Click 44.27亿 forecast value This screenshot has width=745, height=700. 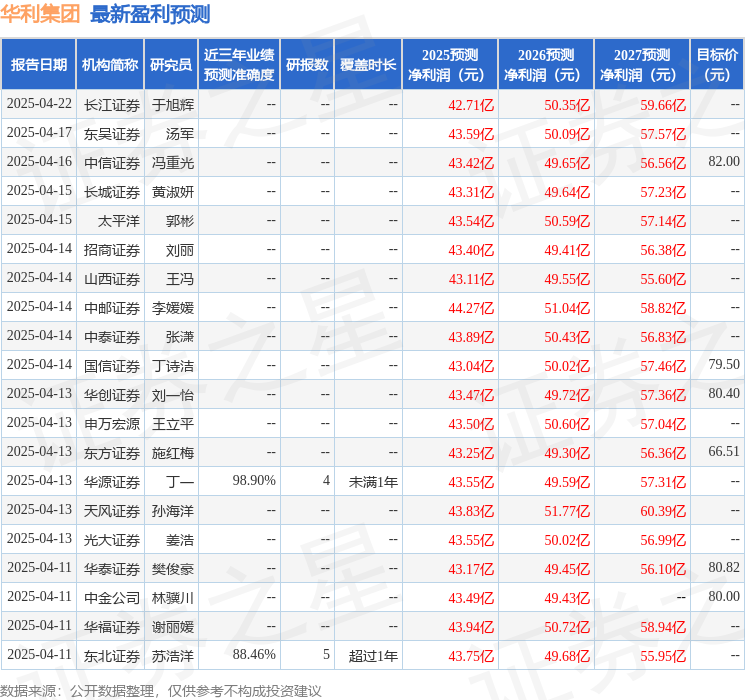(x=471, y=308)
